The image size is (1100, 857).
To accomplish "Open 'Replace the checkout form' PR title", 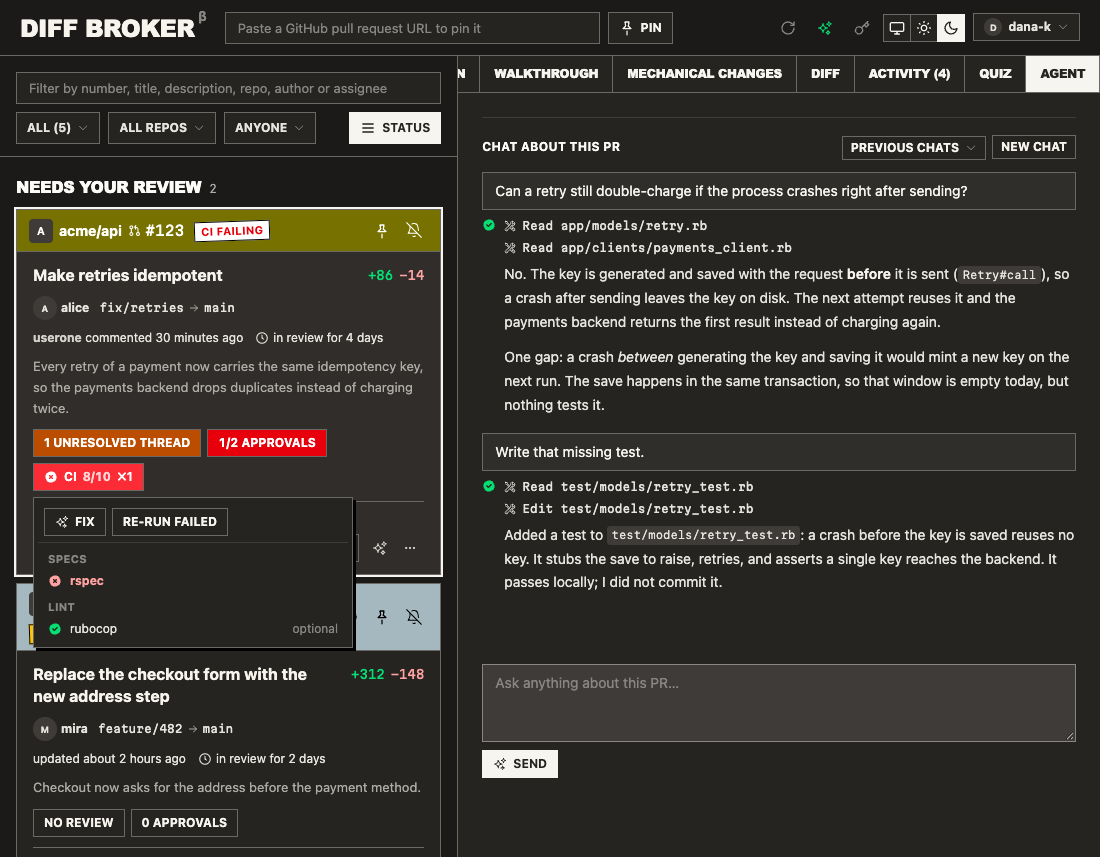I will click(x=170, y=685).
